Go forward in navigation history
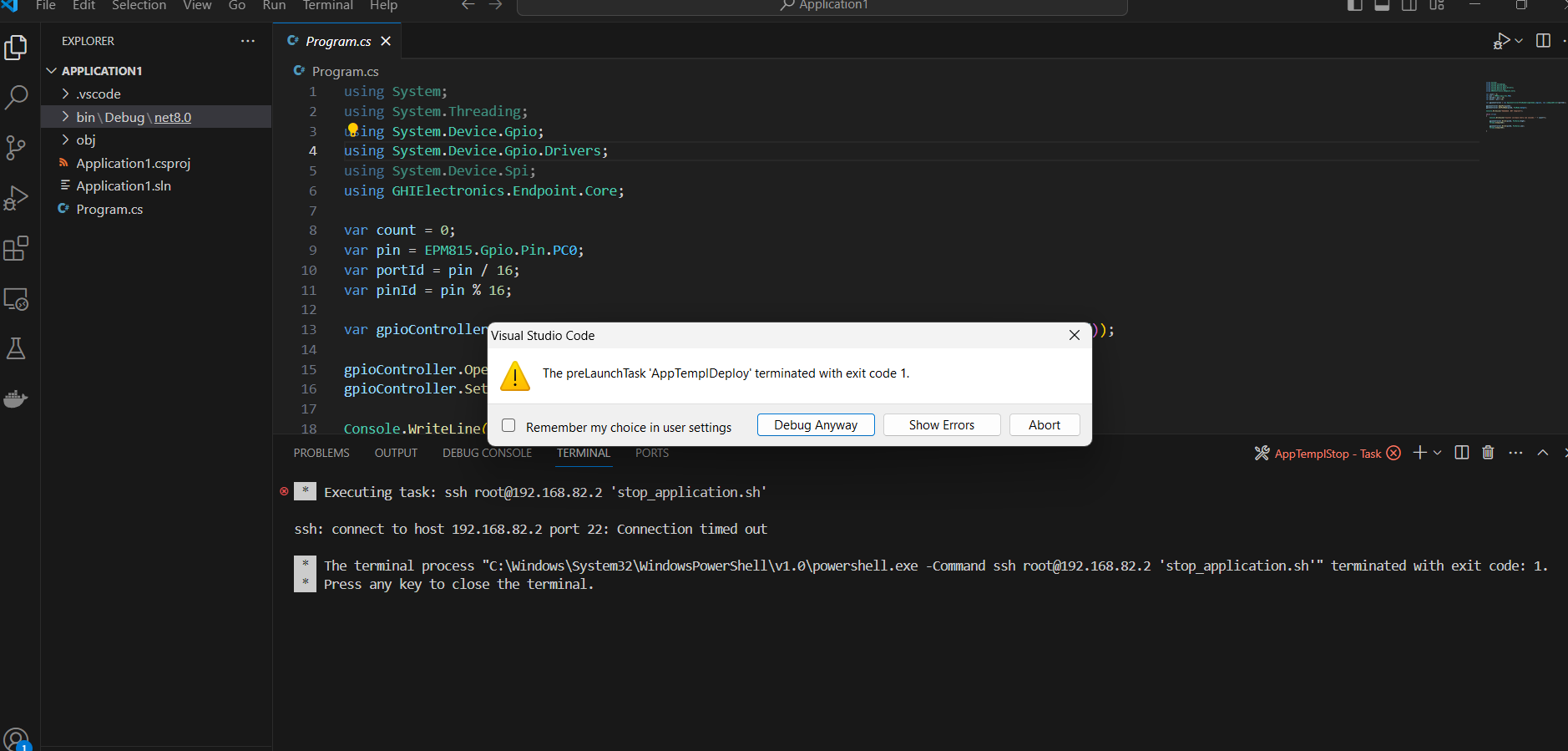1568x751 pixels. pyautogui.click(x=495, y=5)
